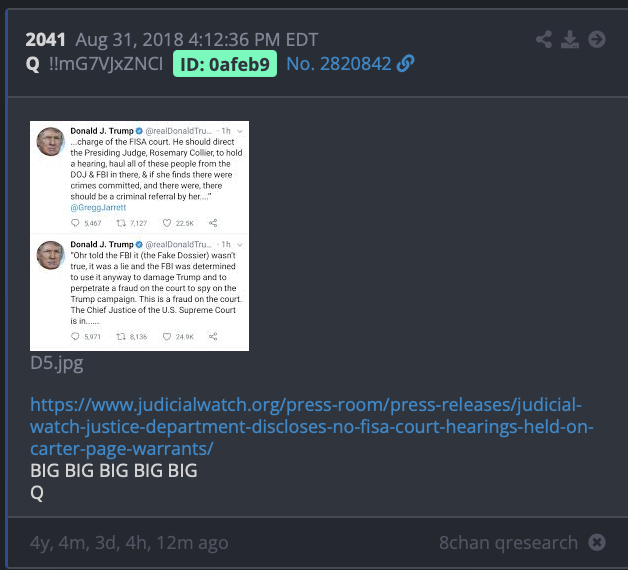Click the @GreggJarrett mention in tweet

click(x=98, y=207)
